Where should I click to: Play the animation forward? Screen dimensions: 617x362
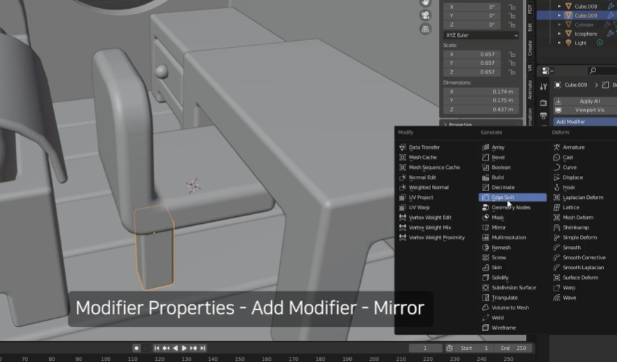[x=184, y=348]
